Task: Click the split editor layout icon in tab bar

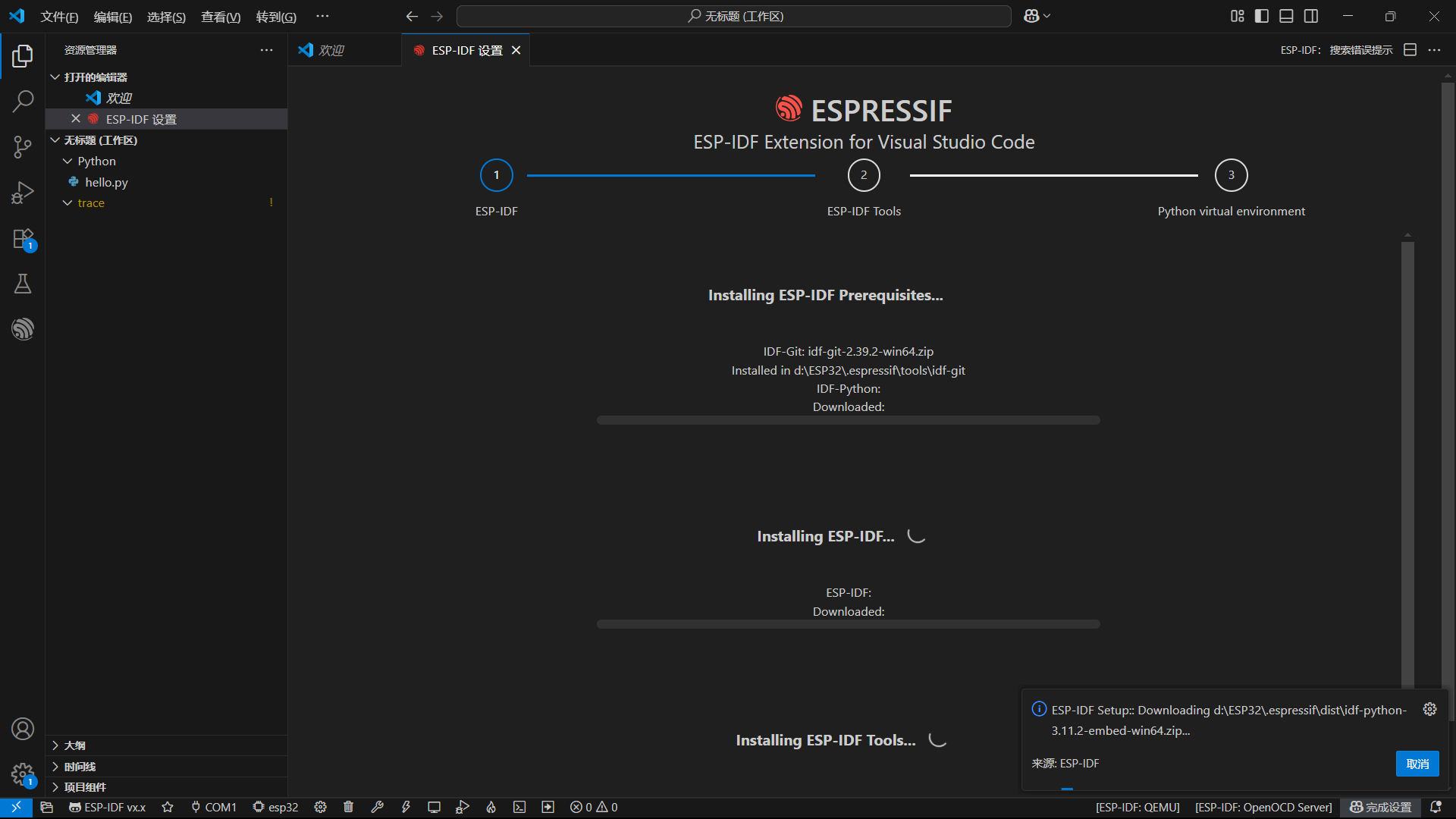Action: 1410,50
